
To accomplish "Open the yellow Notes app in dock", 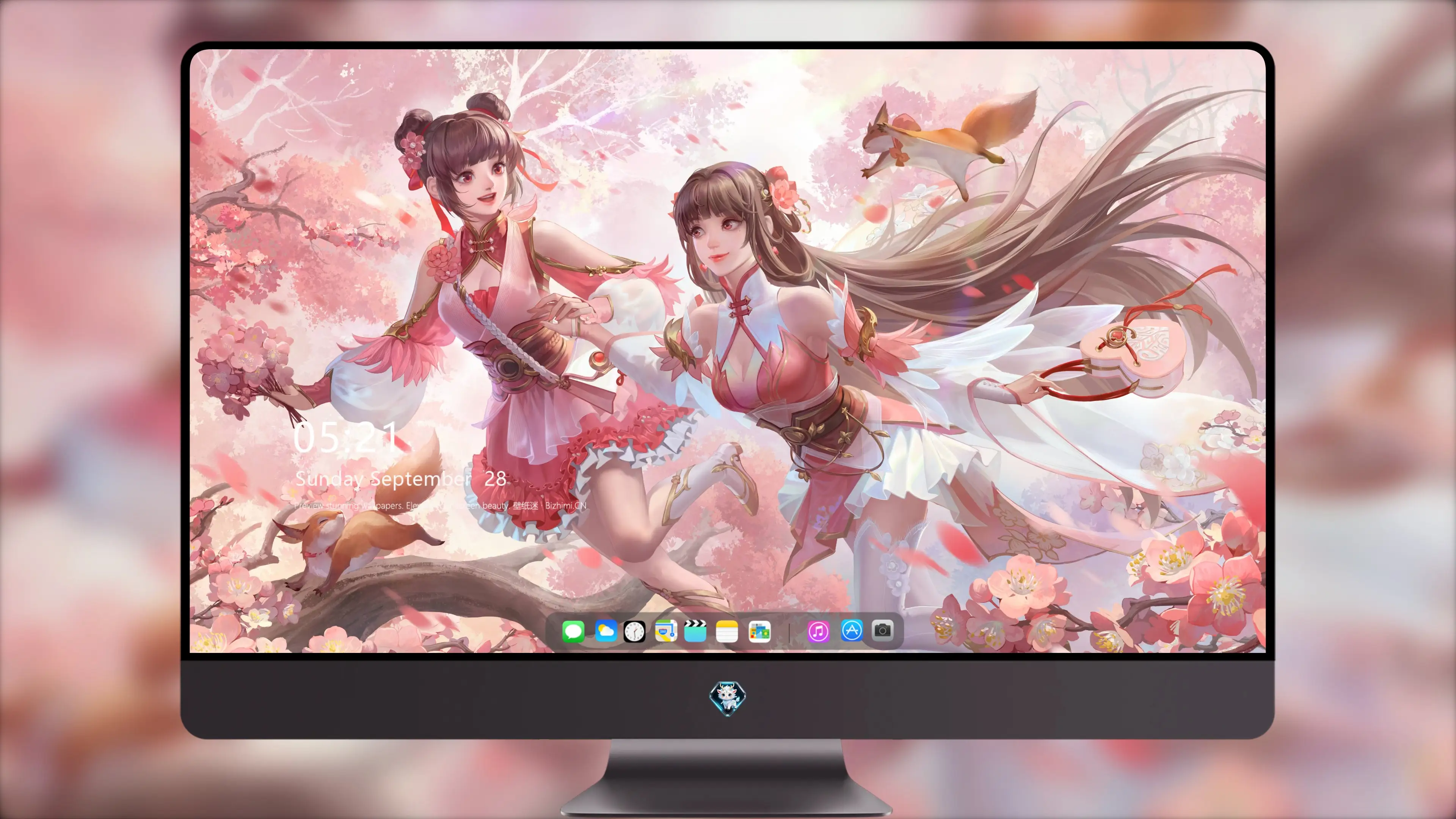I will coord(727,631).
